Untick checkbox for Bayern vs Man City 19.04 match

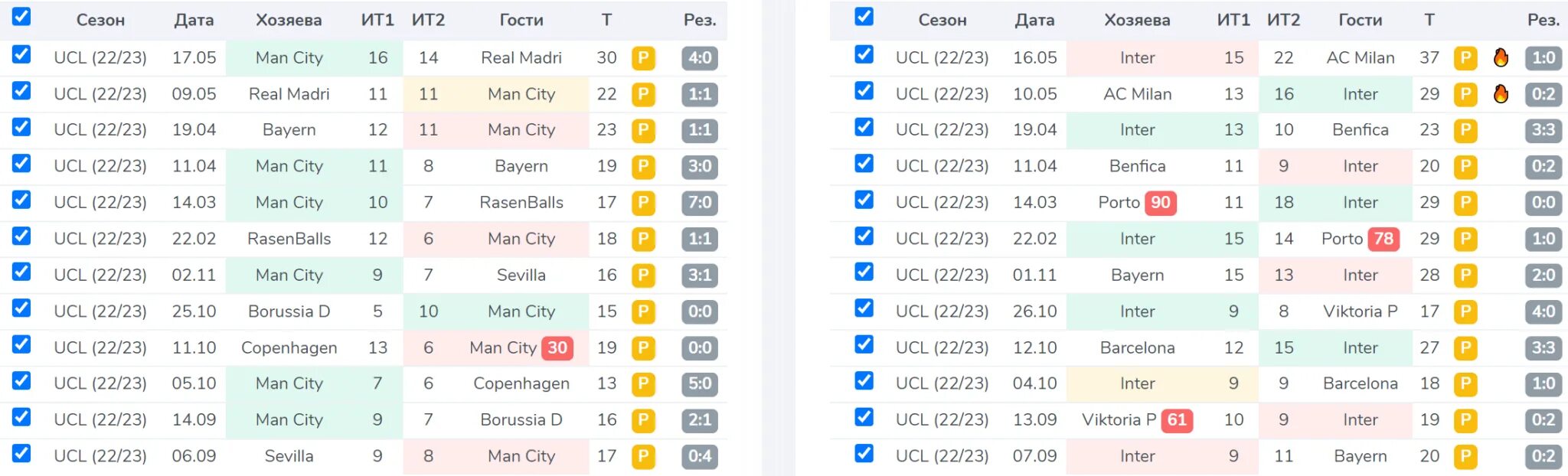(21, 127)
